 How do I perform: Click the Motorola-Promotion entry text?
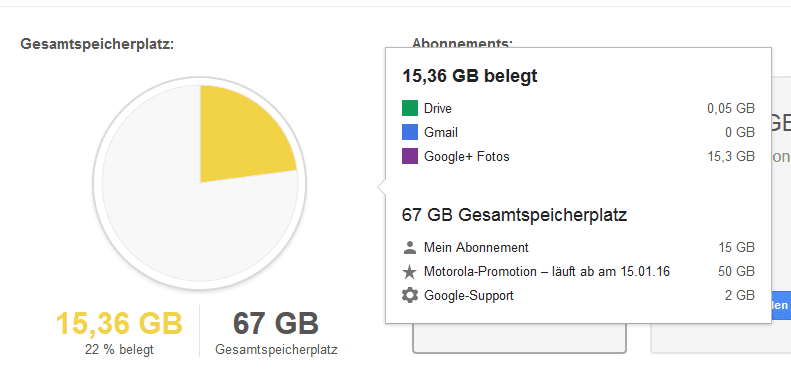point(547,272)
